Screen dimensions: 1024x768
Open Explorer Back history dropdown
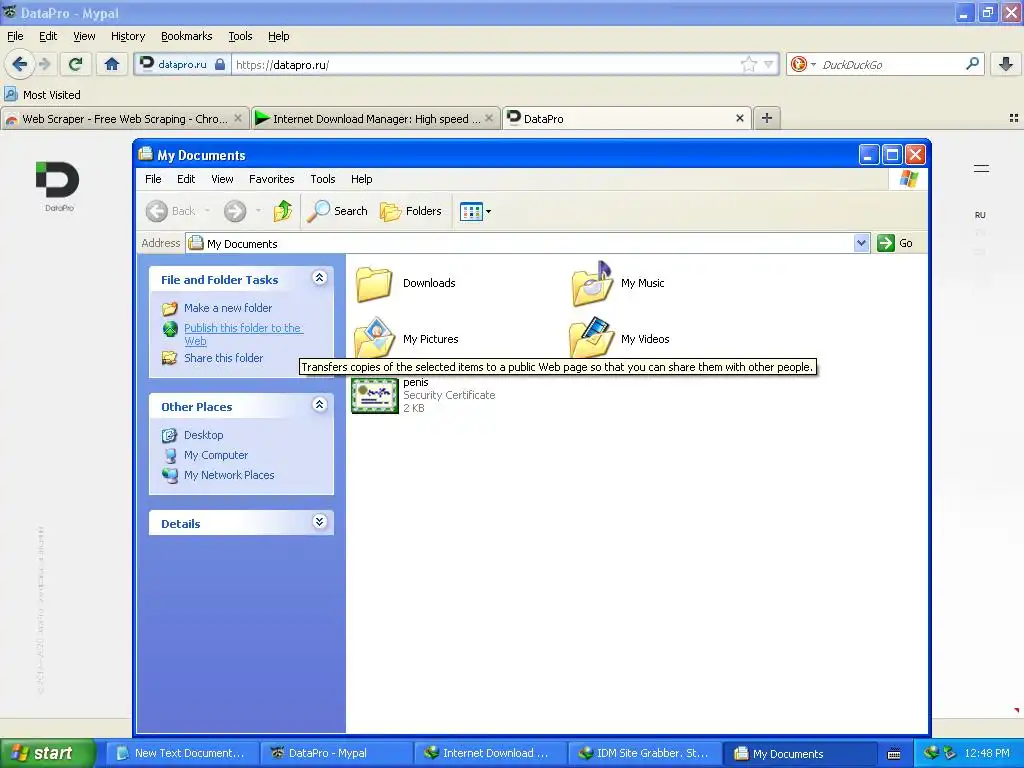pos(208,211)
